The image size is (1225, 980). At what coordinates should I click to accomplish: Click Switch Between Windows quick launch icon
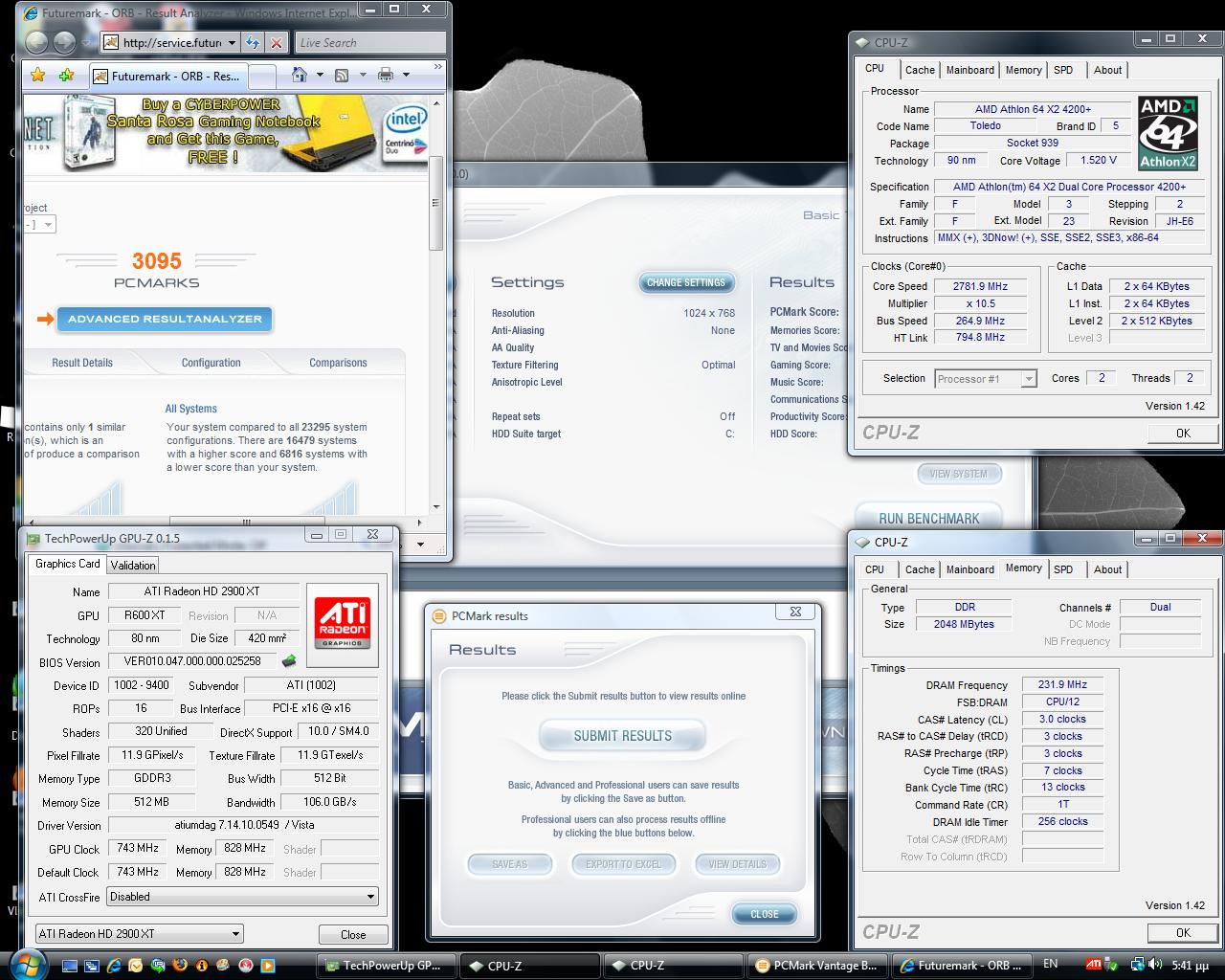point(94,966)
